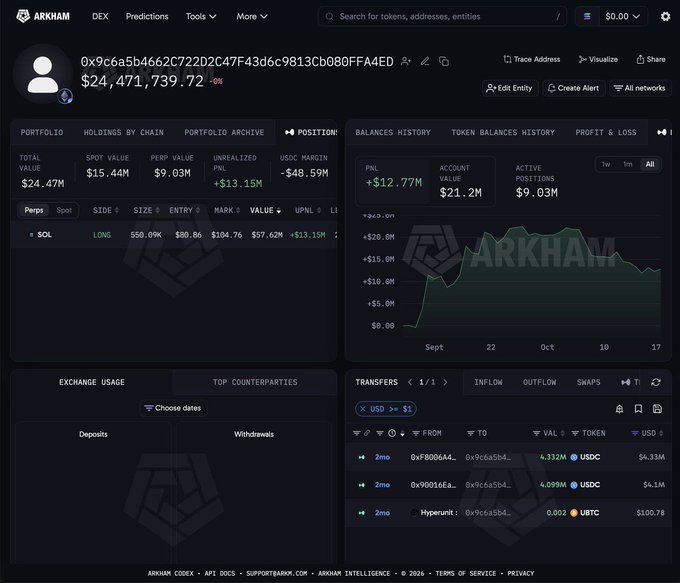Image resolution: width=680 pixels, height=583 pixels.
Task: Select the Perps toggle
Action: [x=34, y=210]
